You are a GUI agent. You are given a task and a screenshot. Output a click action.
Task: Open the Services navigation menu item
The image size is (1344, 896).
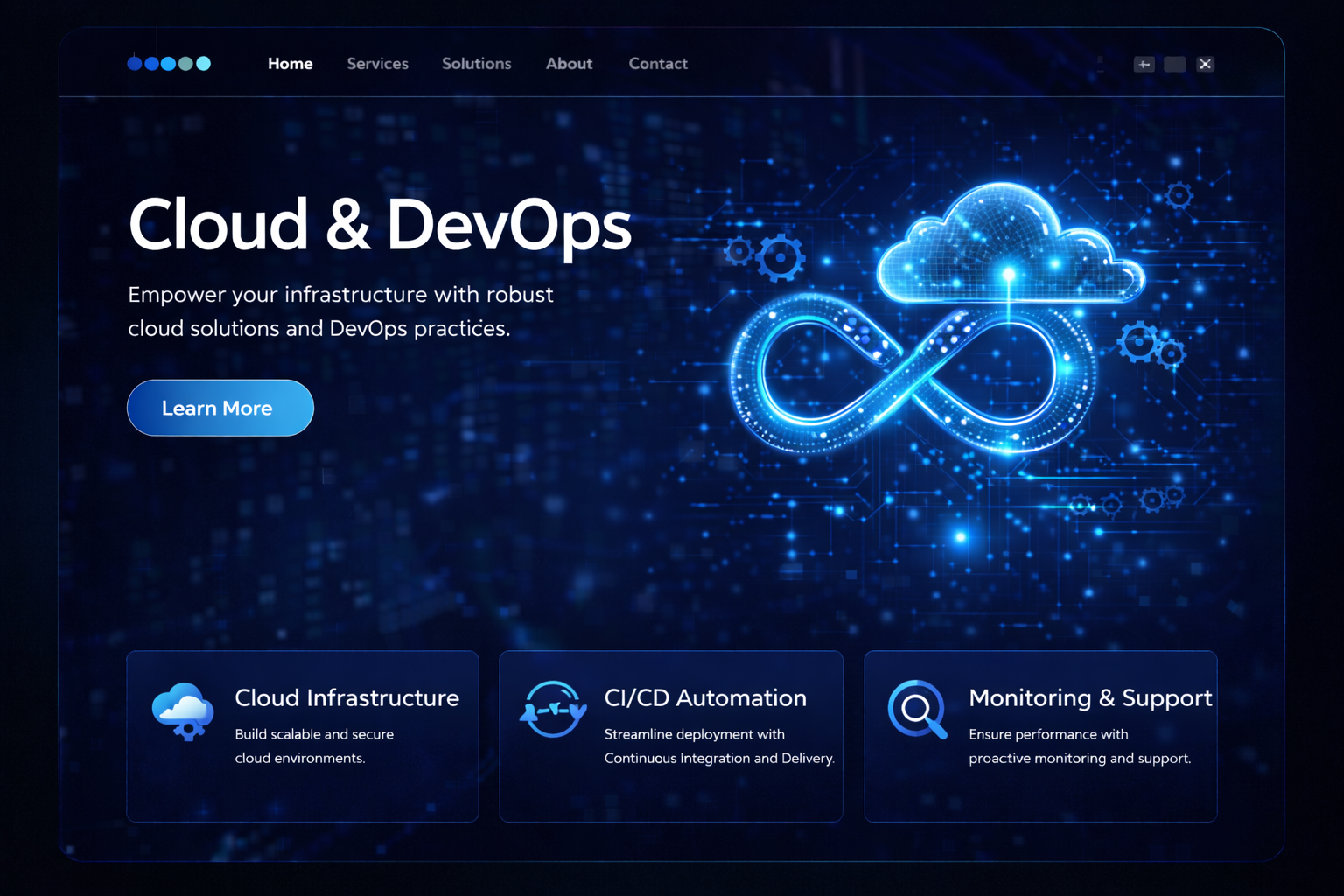tap(377, 64)
